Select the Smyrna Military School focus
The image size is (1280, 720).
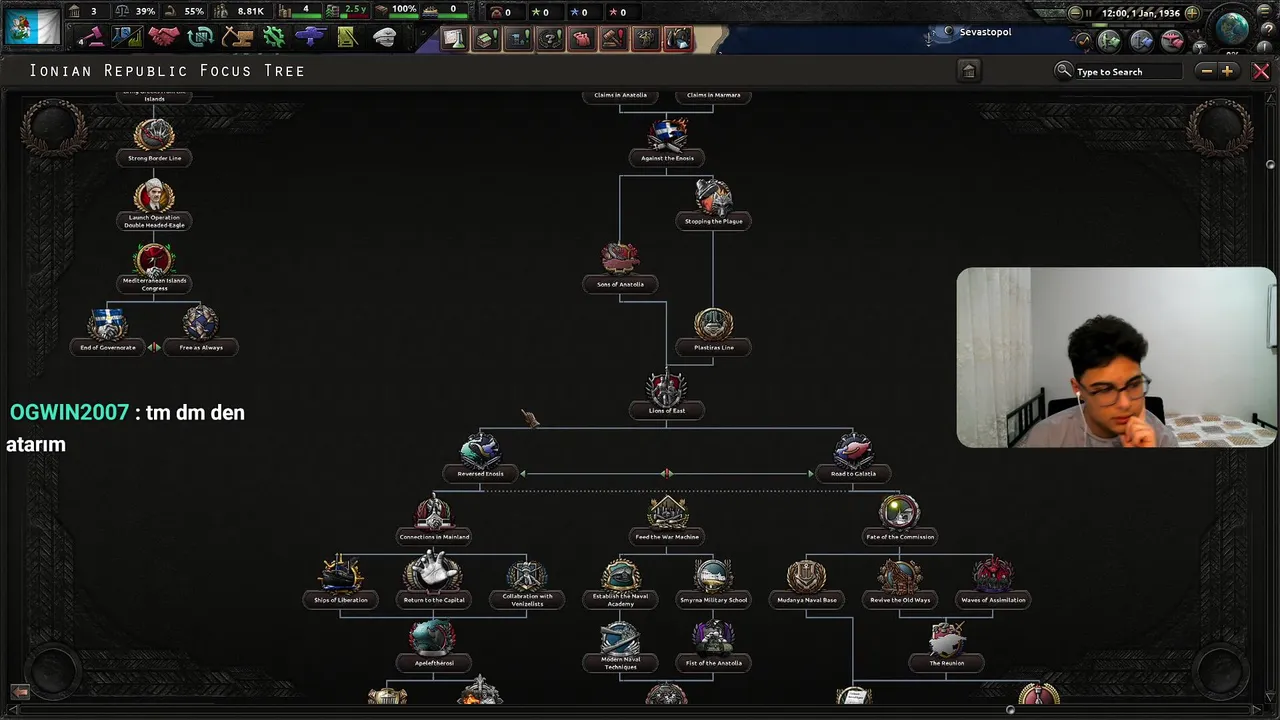(713, 584)
